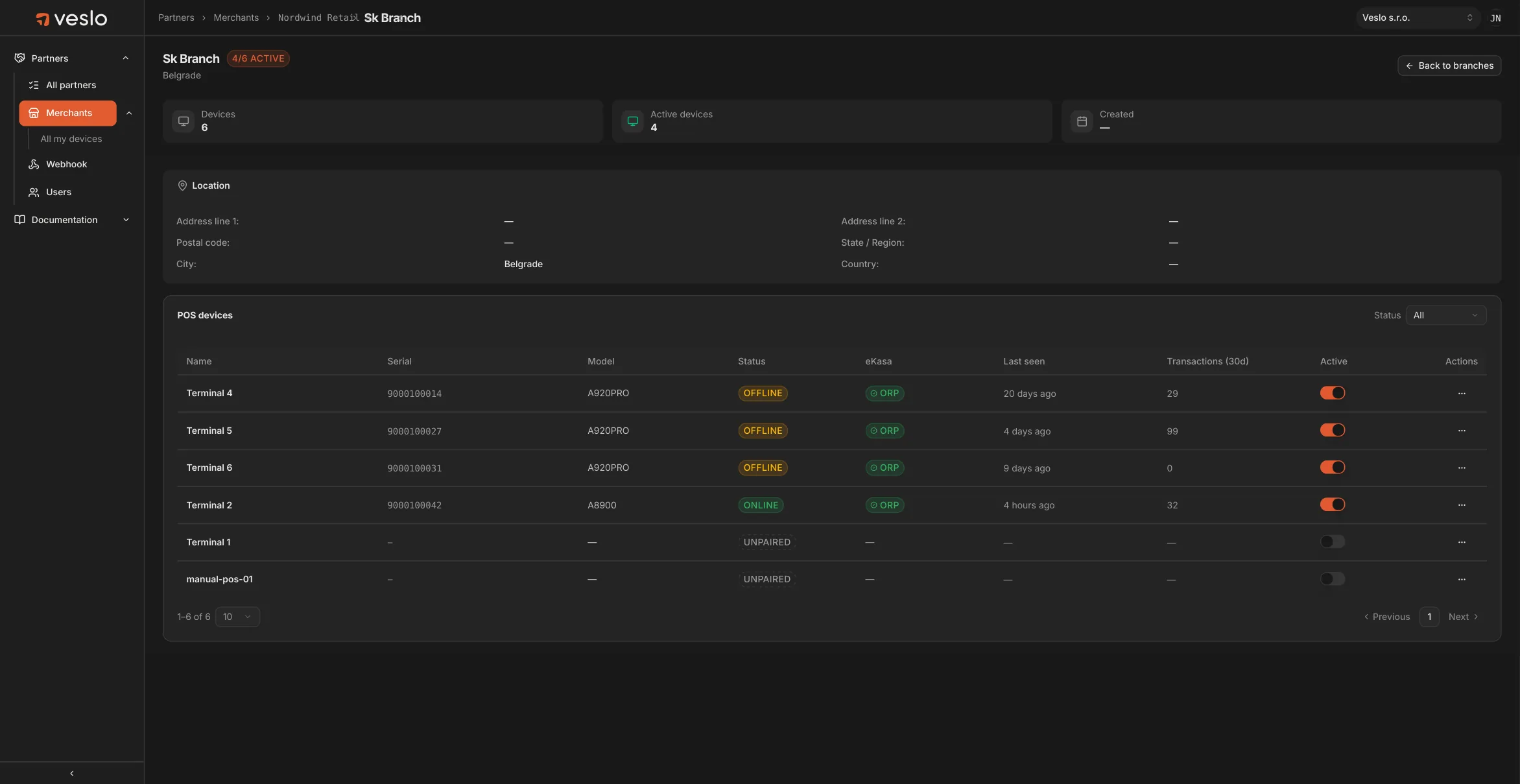Click ORP eKasa badge for Terminal 4
Viewport: 1520px width, 784px height.
885,393
